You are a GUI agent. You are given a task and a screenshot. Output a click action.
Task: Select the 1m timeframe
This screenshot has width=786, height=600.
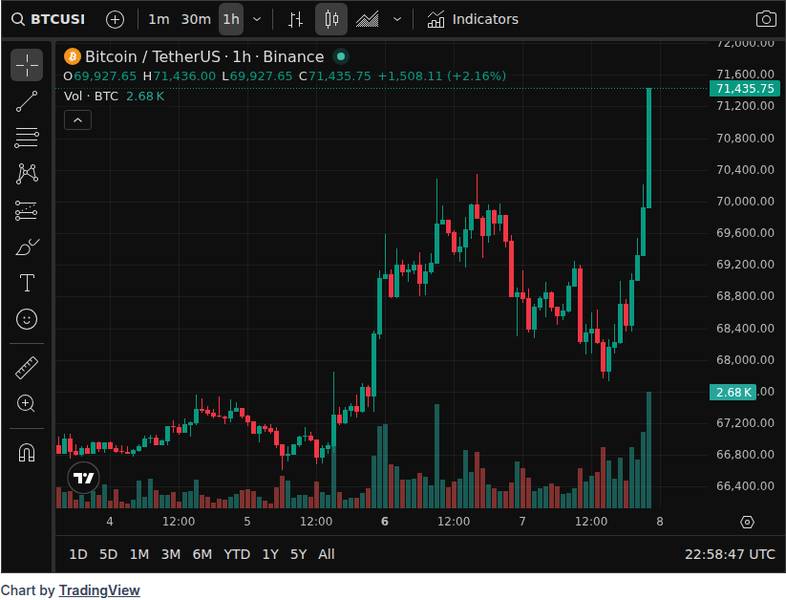tap(158, 20)
